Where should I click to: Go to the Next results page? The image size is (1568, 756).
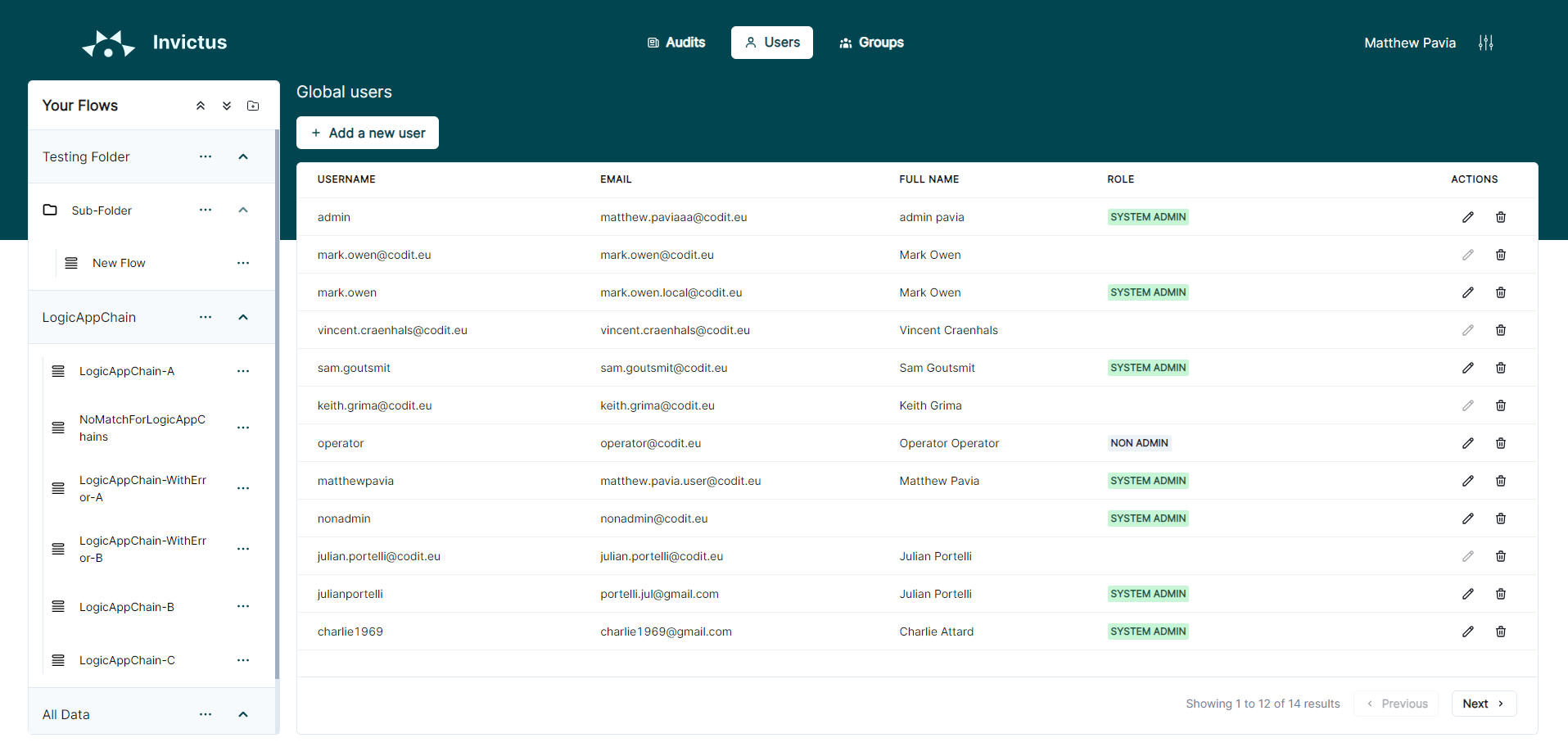click(1483, 703)
